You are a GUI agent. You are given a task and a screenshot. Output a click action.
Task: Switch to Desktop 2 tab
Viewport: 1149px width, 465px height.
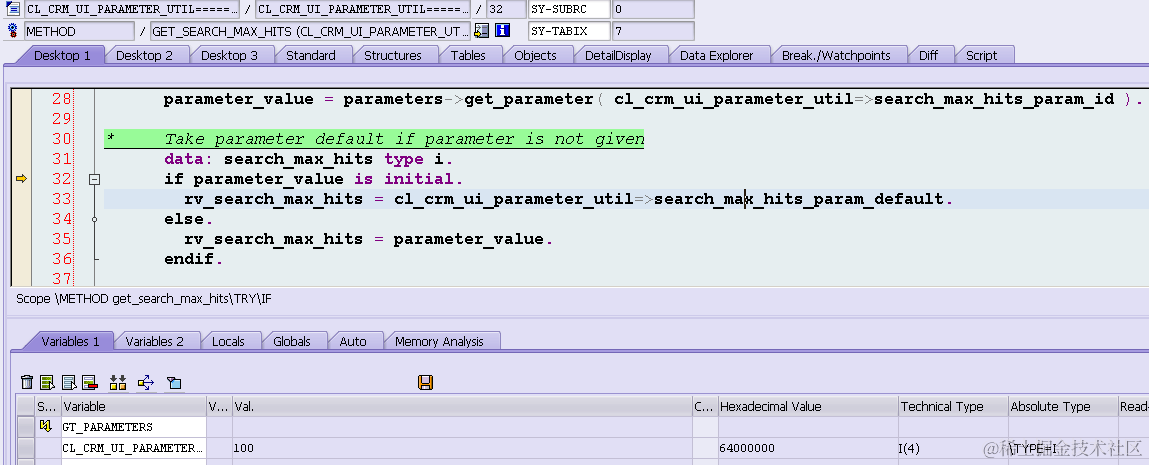tap(144, 55)
